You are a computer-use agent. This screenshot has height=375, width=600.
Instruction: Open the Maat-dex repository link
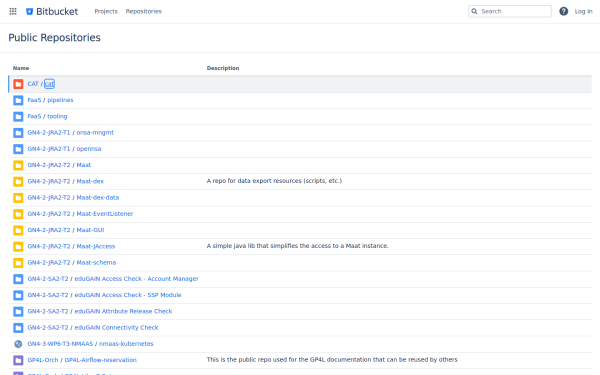[90, 181]
